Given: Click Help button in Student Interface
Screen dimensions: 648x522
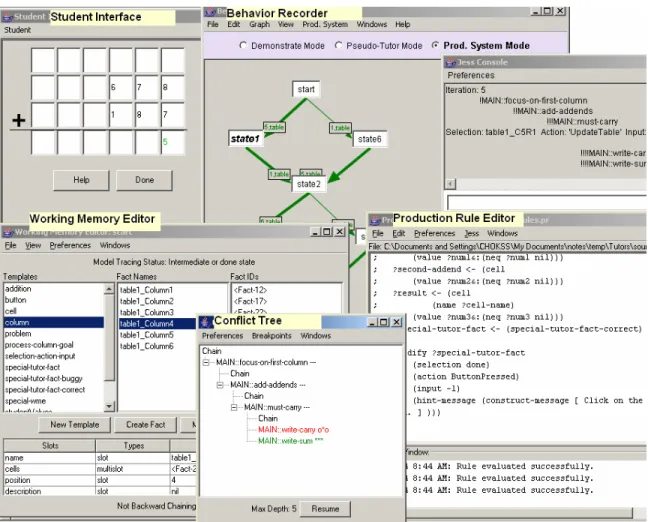Looking at the screenshot, I should pos(81,180).
